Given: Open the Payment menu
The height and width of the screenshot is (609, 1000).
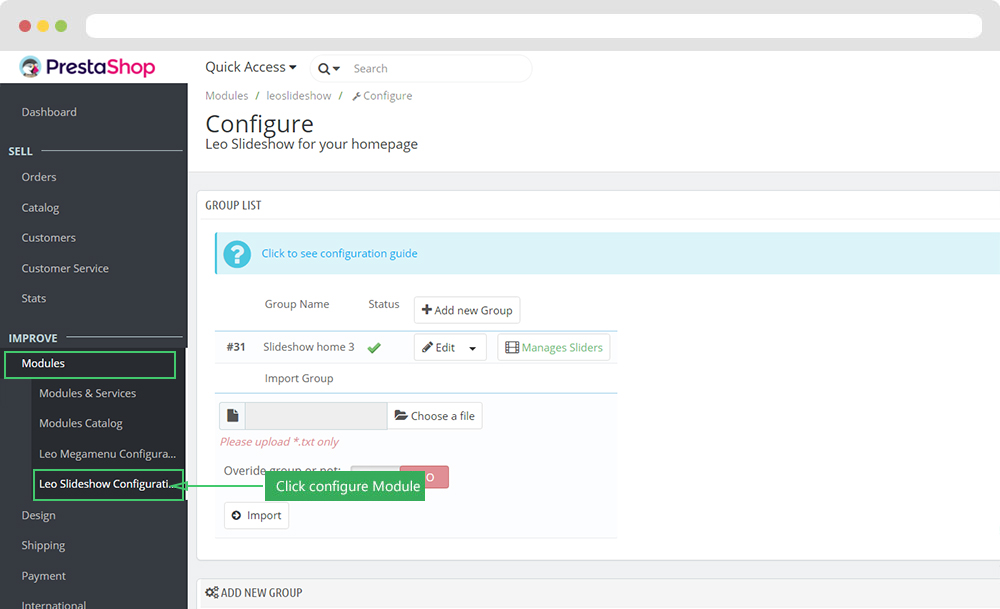Looking at the screenshot, I should (x=43, y=576).
